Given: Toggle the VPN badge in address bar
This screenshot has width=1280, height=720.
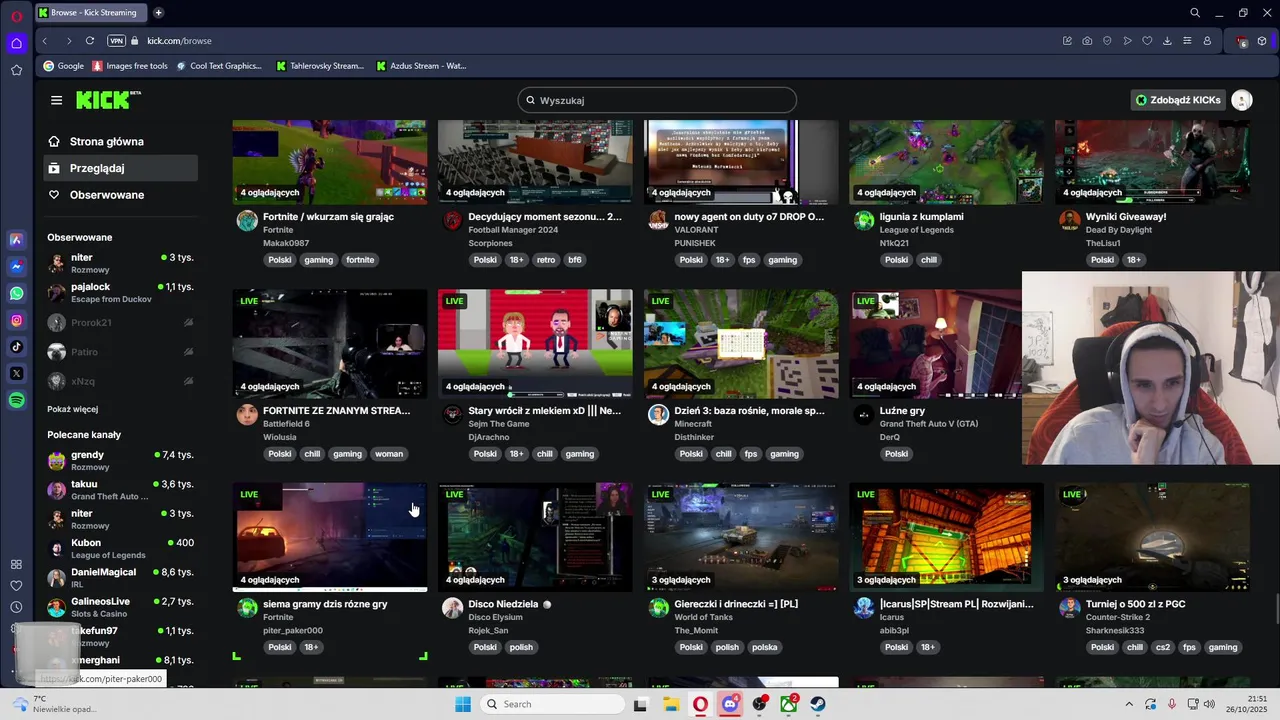Looking at the screenshot, I should 117,41.
